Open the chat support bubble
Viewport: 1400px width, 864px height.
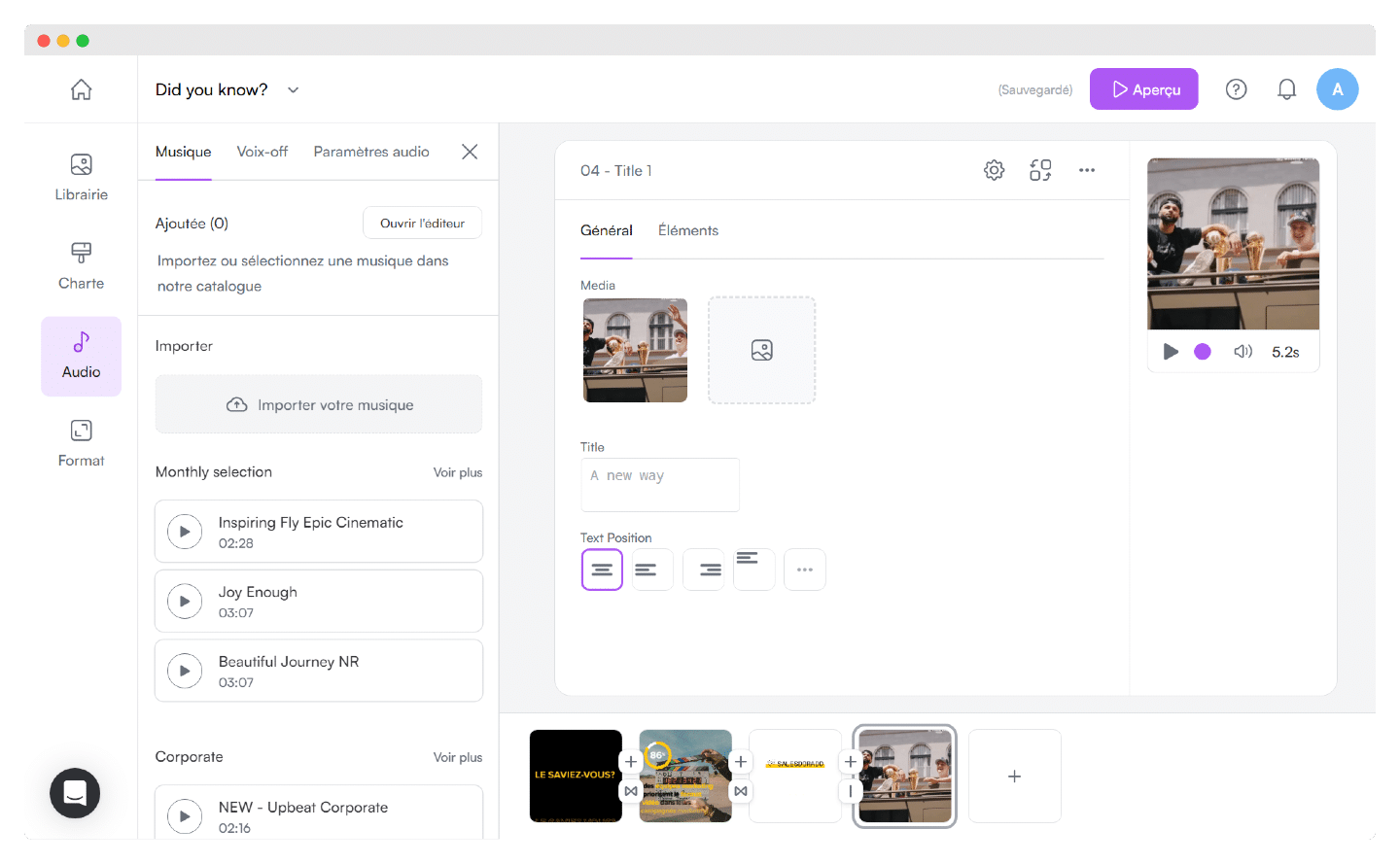click(x=75, y=793)
